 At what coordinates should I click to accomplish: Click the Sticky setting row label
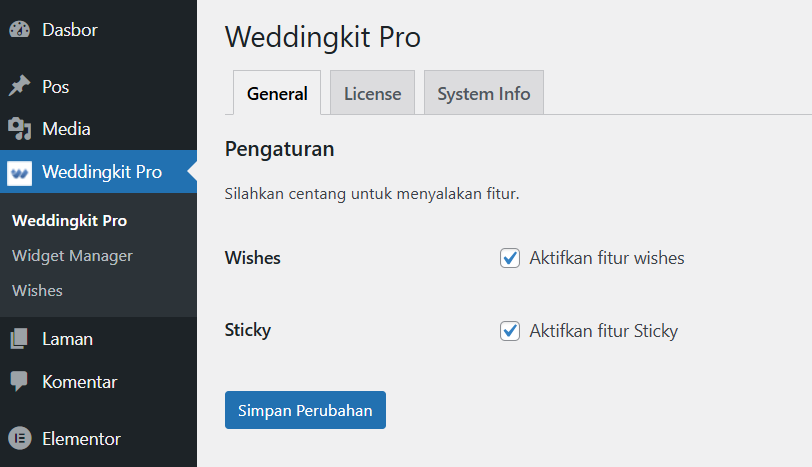point(248,330)
